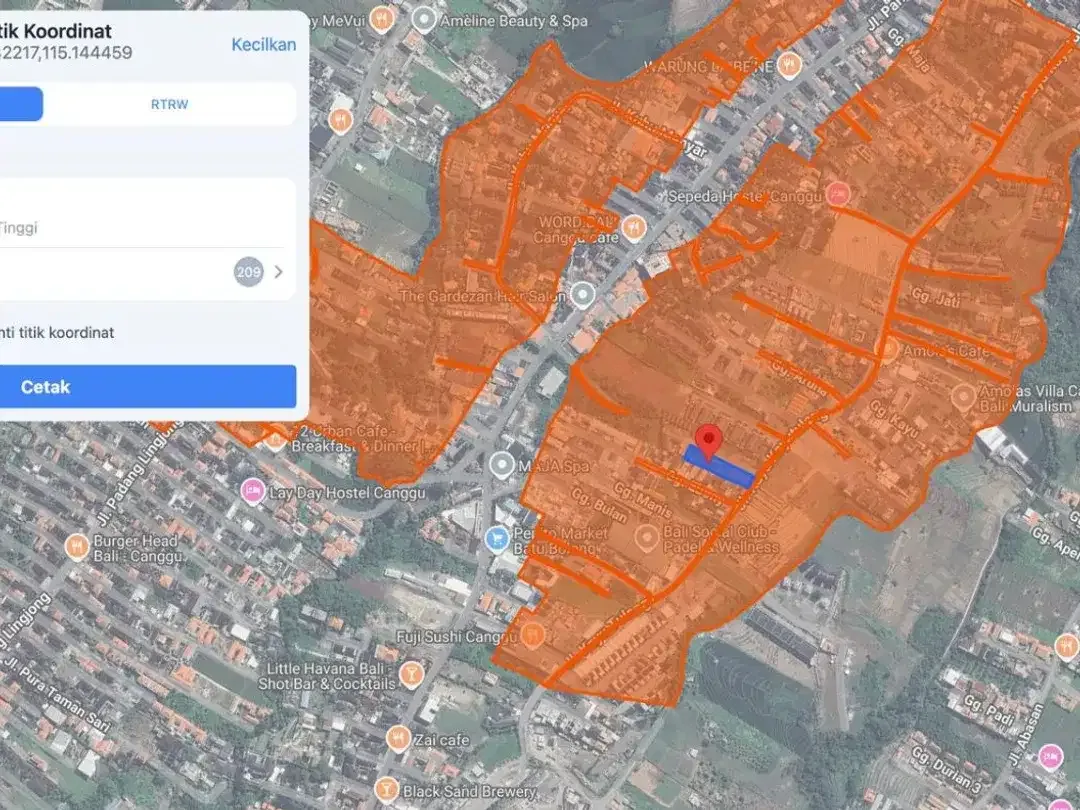Click the Gg. Jati street label
The width and height of the screenshot is (1080, 810).
[935, 298]
